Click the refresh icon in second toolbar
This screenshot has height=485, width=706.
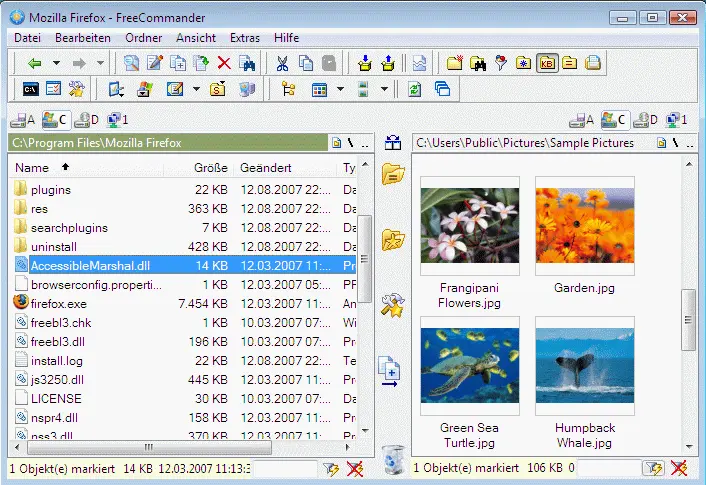416,90
